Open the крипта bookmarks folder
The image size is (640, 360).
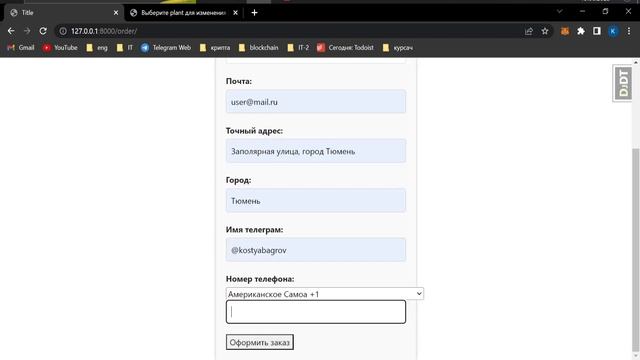[x=215, y=48]
